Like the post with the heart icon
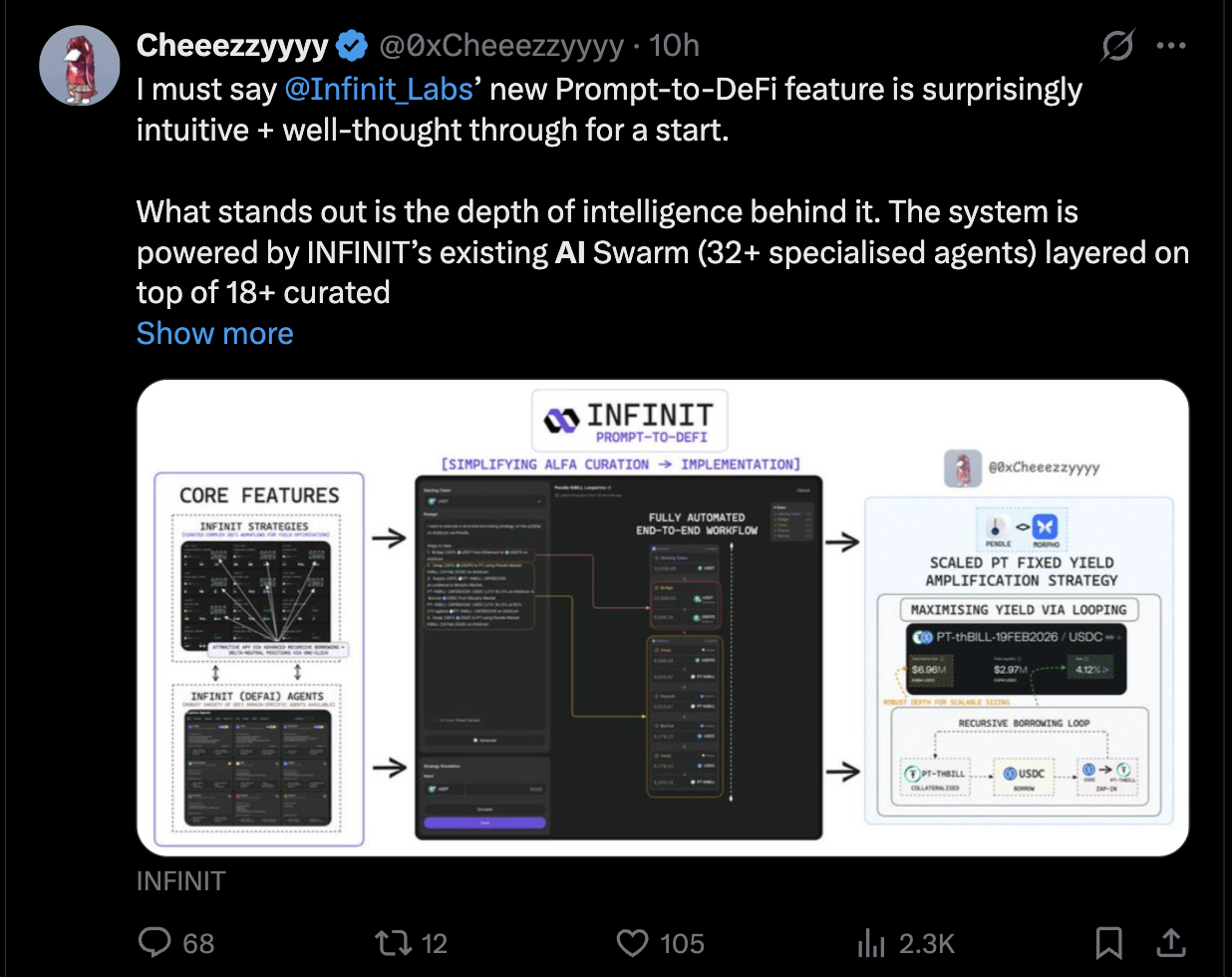 pos(632,943)
